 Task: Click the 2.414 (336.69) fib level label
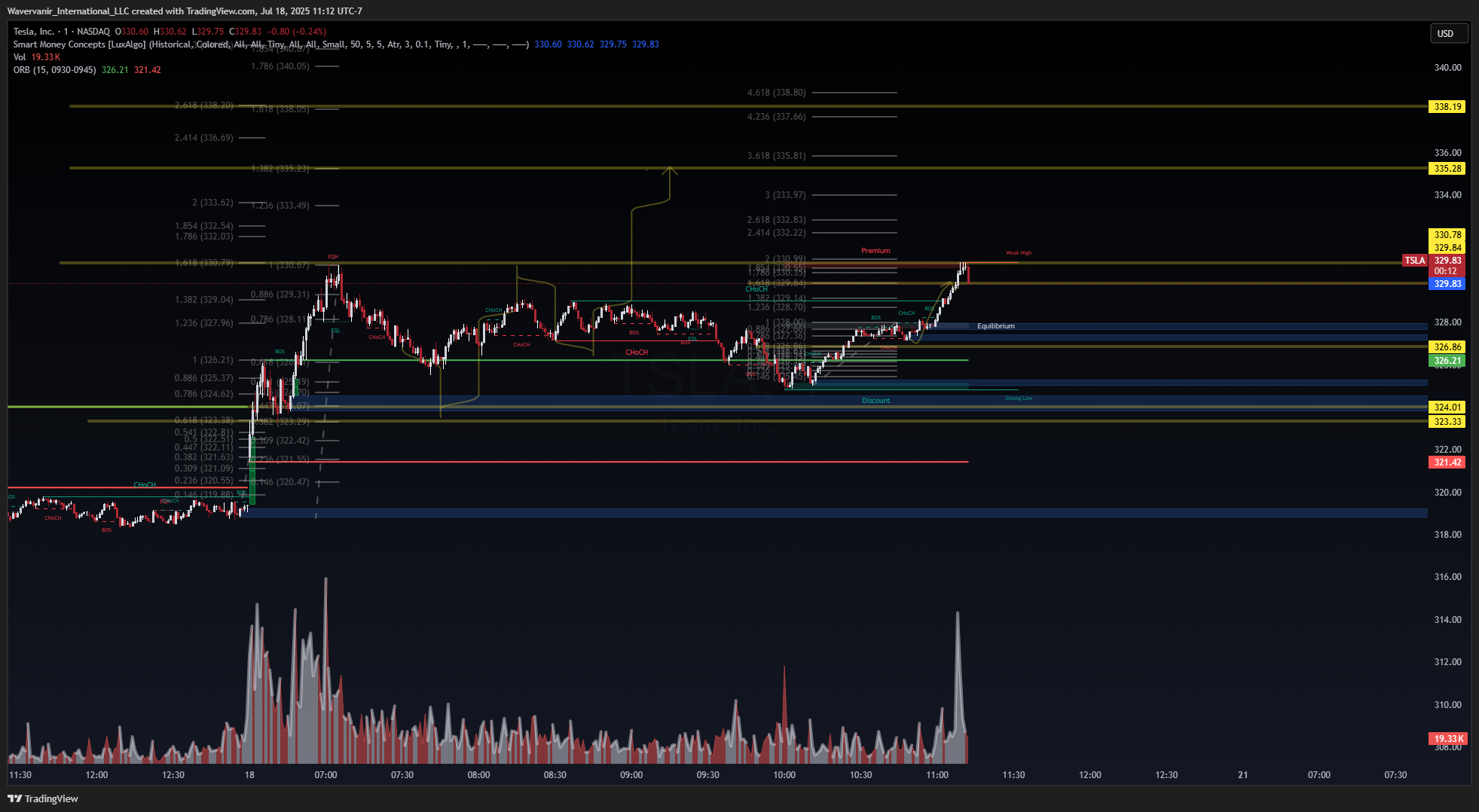tap(203, 138)
